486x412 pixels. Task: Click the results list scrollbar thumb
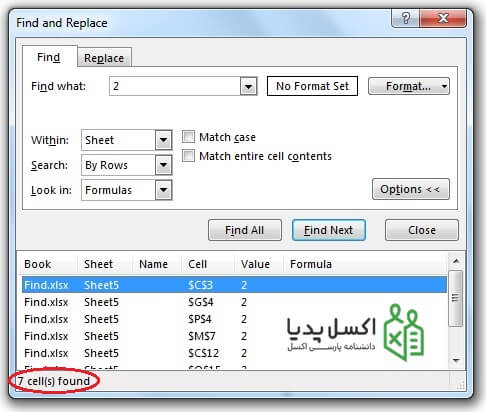click(456, 298)
